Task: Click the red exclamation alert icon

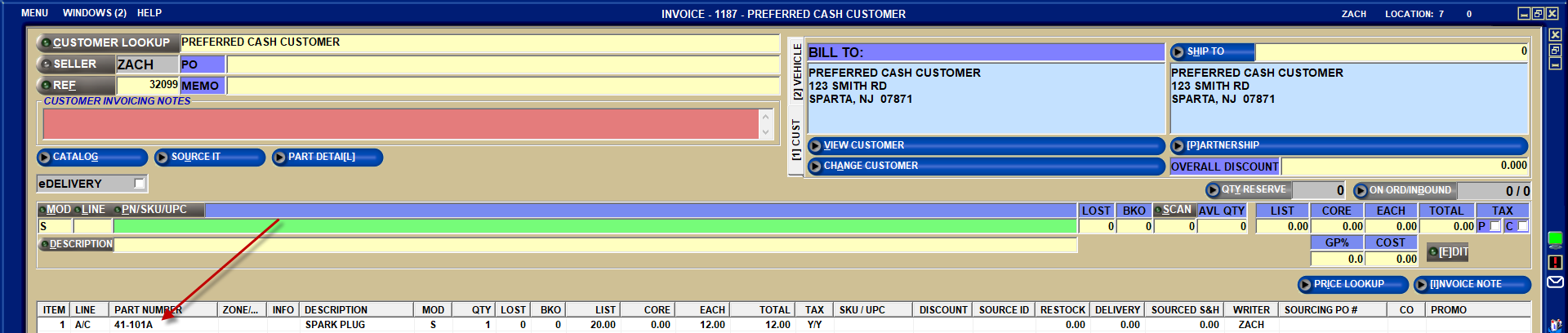Action: click(x=1555, y=262)
